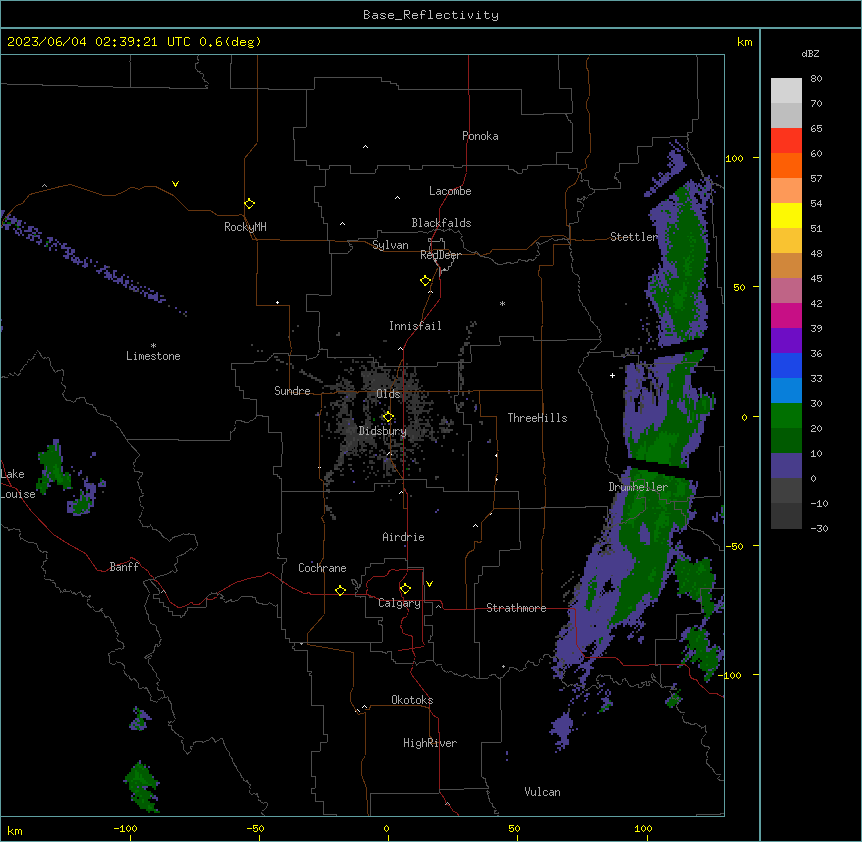This screenshot has height=842, width=862.
Task: Click the Innisfail city label
Action: click(x=415, y=326)
